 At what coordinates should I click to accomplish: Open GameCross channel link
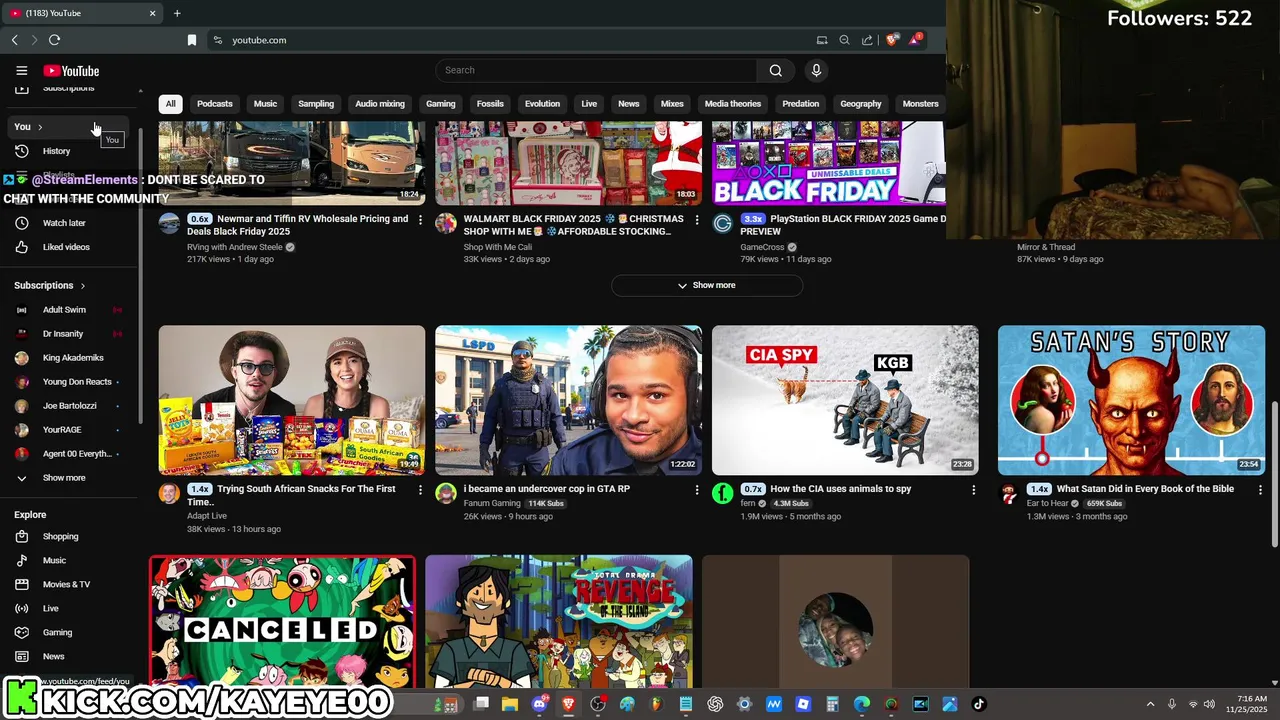762,247
